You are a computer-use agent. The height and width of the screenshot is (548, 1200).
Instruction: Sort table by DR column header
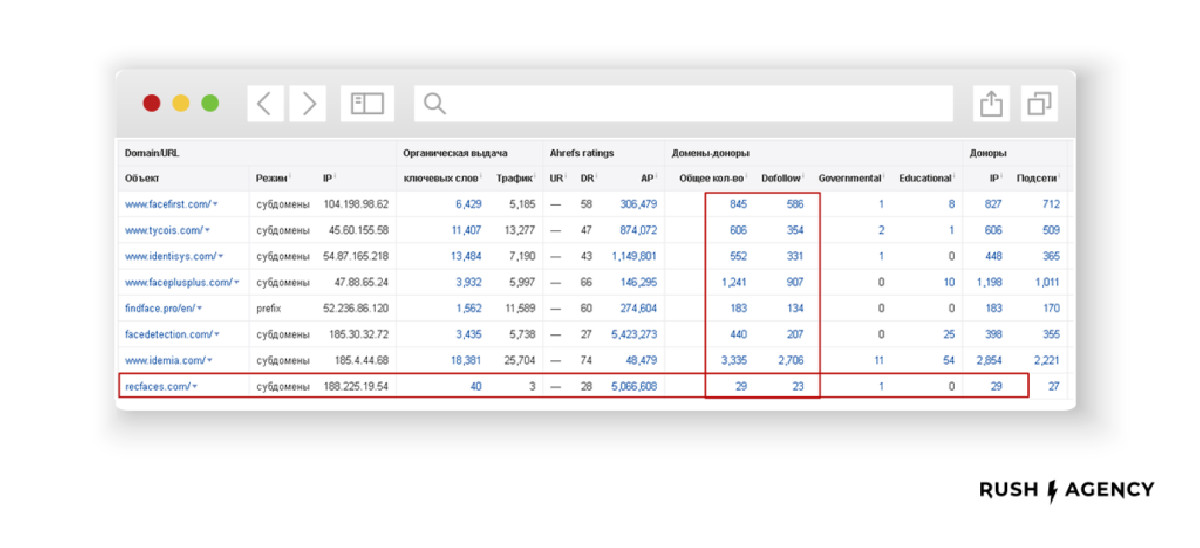click(587, 178)
